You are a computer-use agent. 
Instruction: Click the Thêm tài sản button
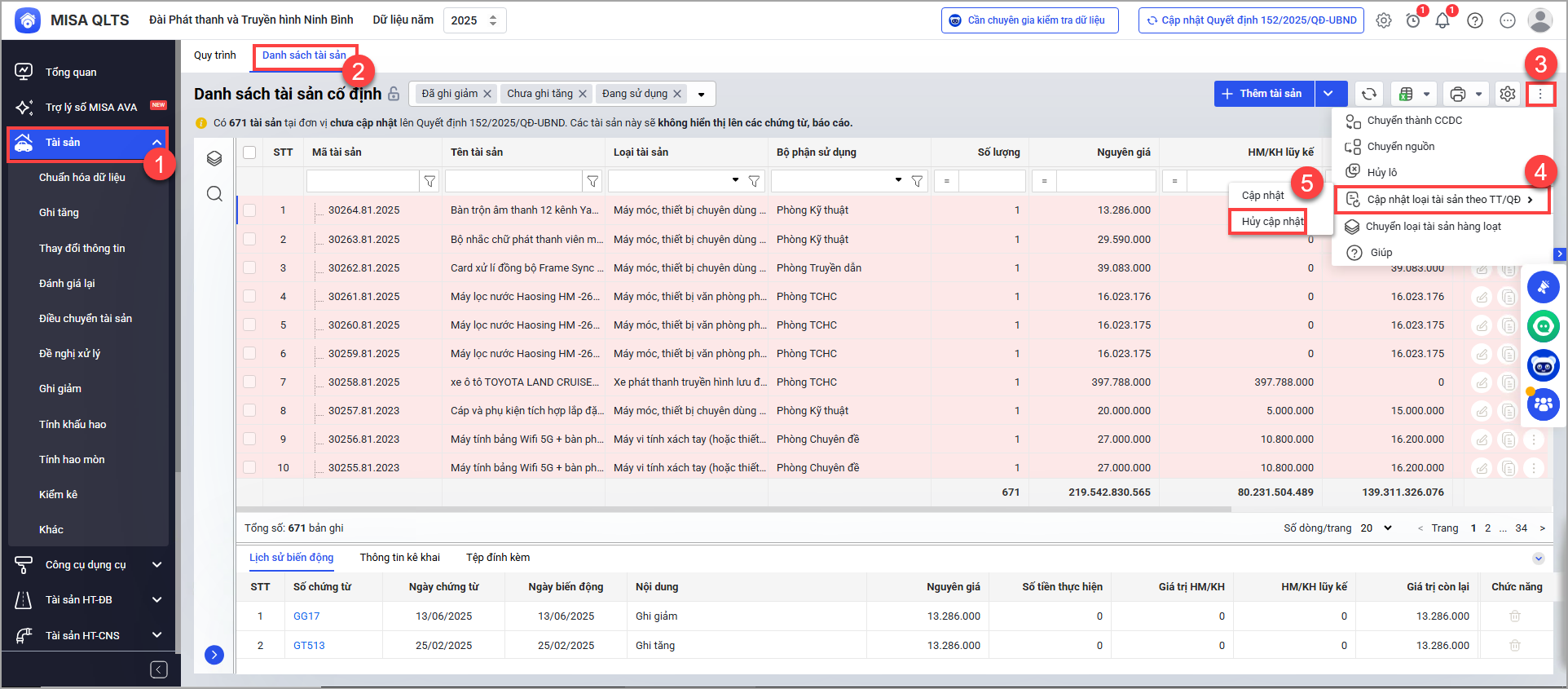pos(1263,94)
